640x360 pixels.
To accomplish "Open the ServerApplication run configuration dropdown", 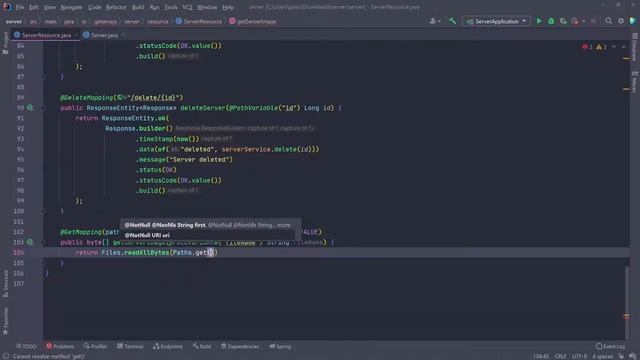I will [496, 21].
